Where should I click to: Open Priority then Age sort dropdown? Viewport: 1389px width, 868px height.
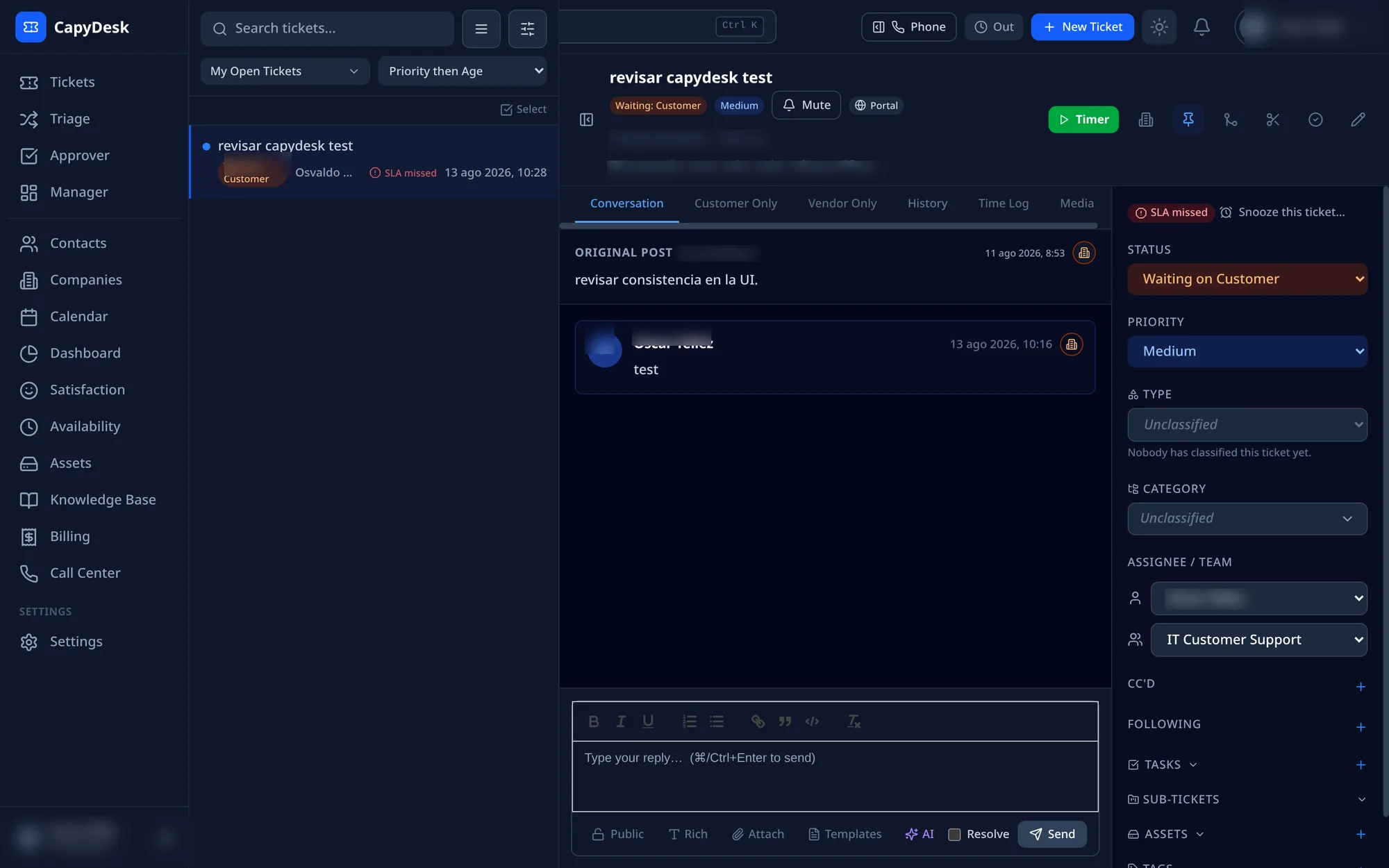463,71
